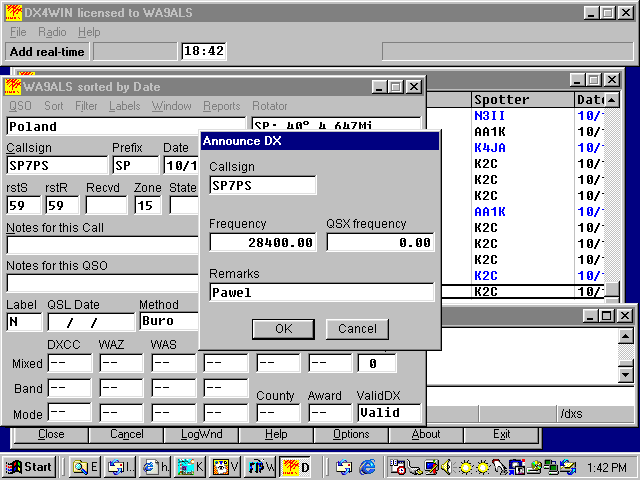Screen dimensions: 640x480
Task: Click the Zone field showing 15
Action: point(147,205)
